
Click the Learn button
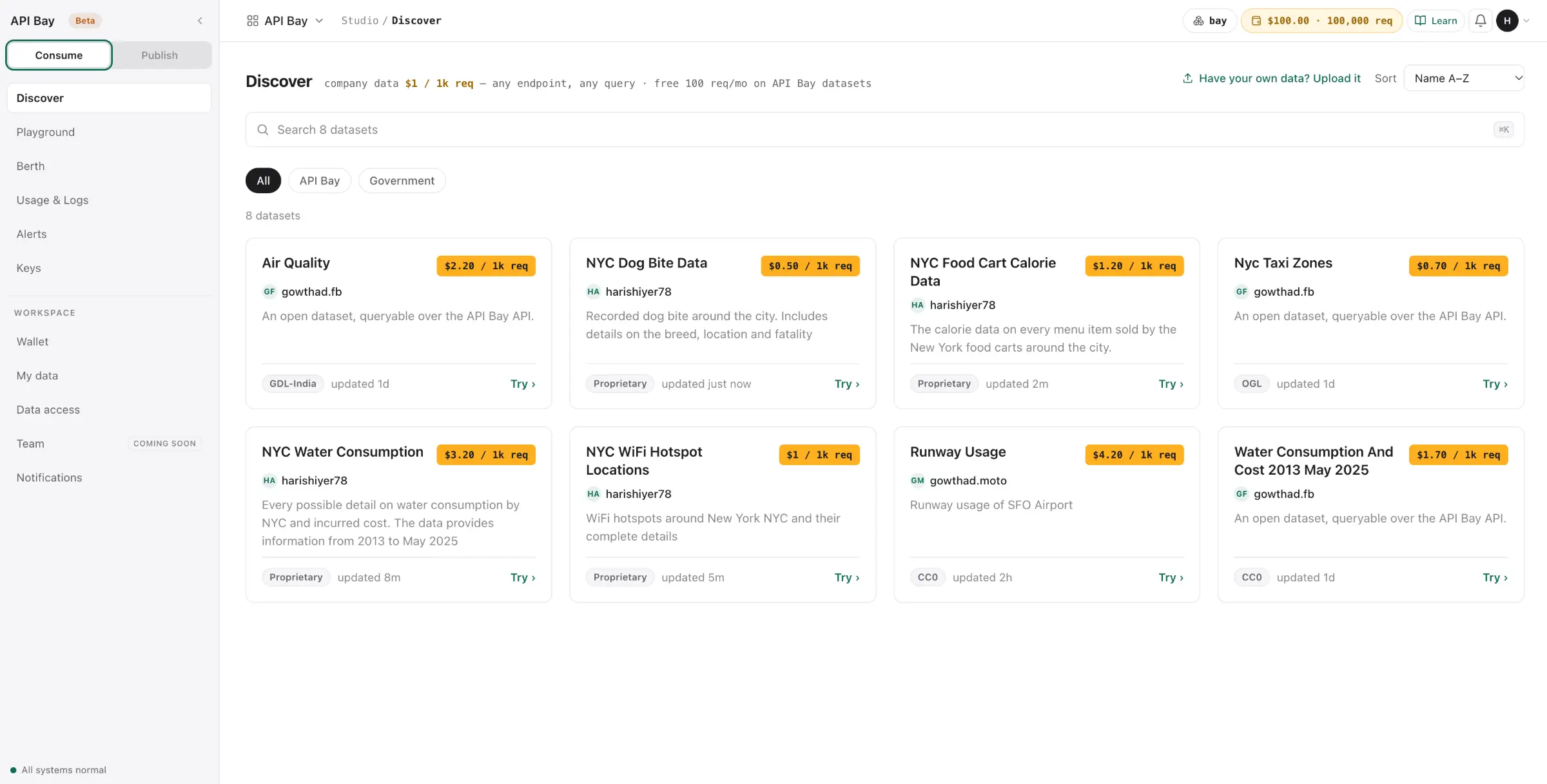(1435, 21)
